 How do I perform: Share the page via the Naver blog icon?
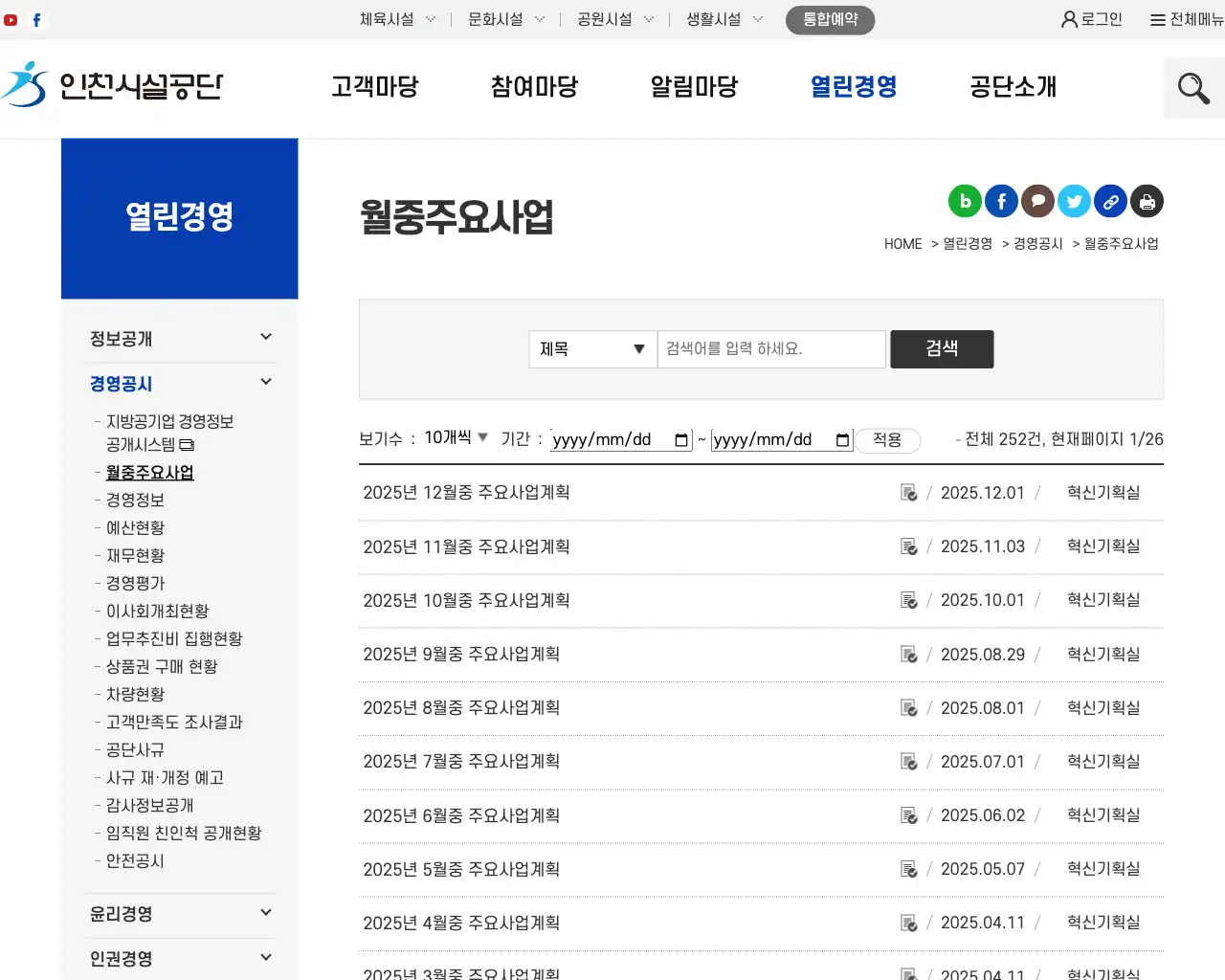(x=965, y=201)
